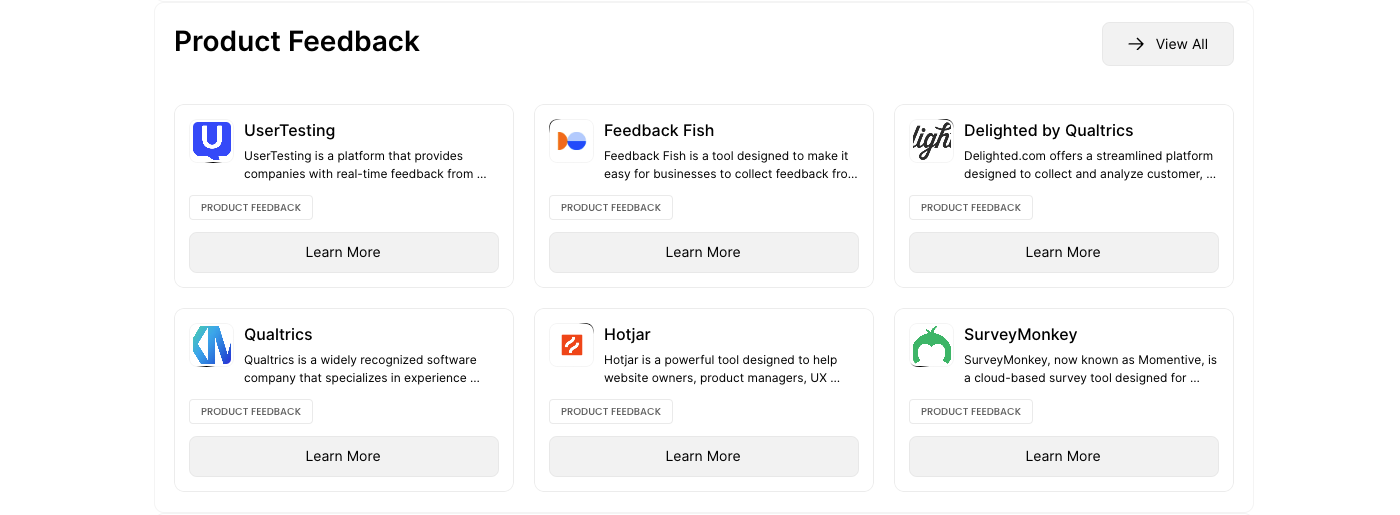Learn More about SurveyMonkey

(1063, 456)
